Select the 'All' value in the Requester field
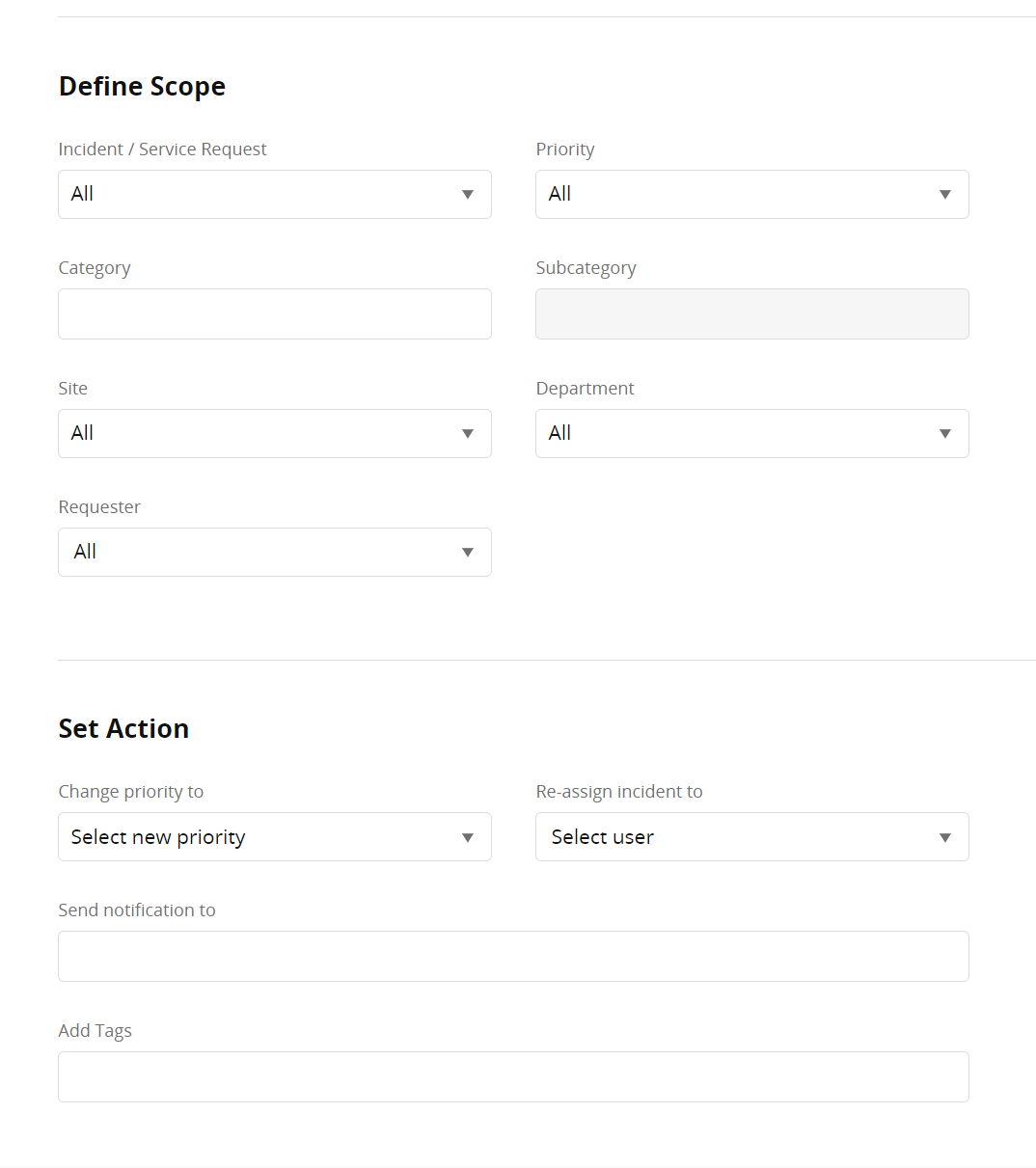Image resolution: width=1036 pixels, height=1168 pixels. pyautogui.click(x=86, y=552)
